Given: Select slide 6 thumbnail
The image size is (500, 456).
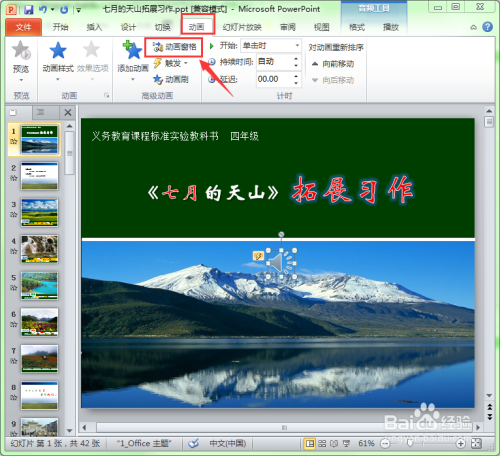Looking at the screenshot, I should click(x=39, y=322).
